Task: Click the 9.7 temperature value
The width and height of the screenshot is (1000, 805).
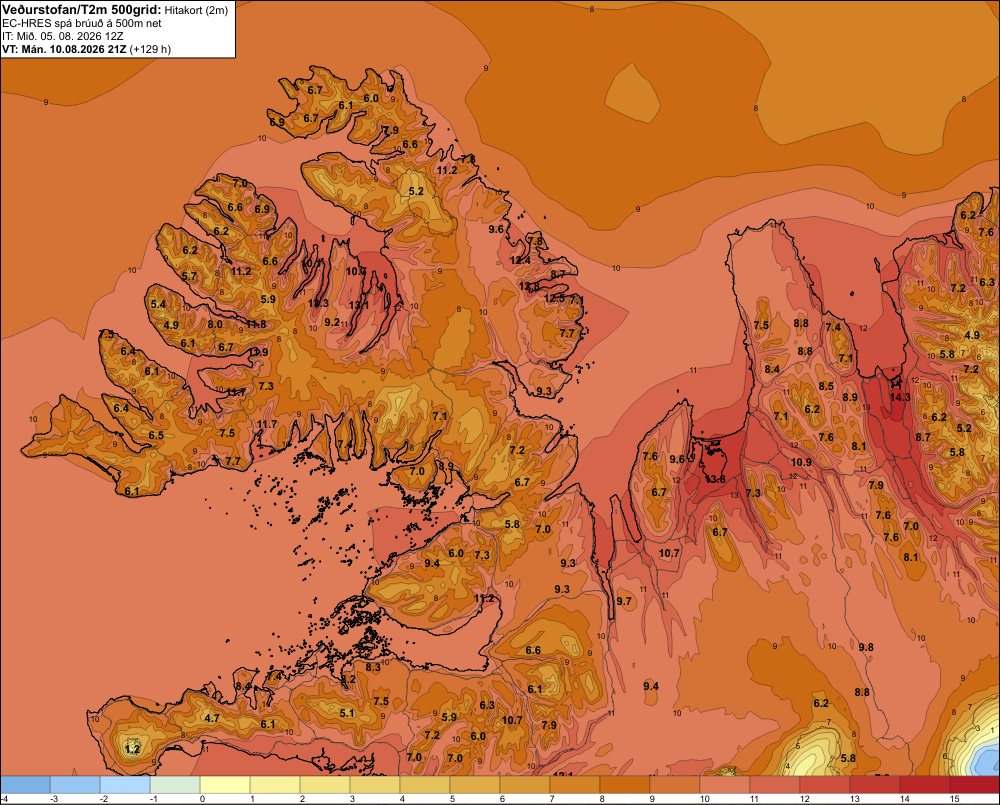Action: click(624, 601)
